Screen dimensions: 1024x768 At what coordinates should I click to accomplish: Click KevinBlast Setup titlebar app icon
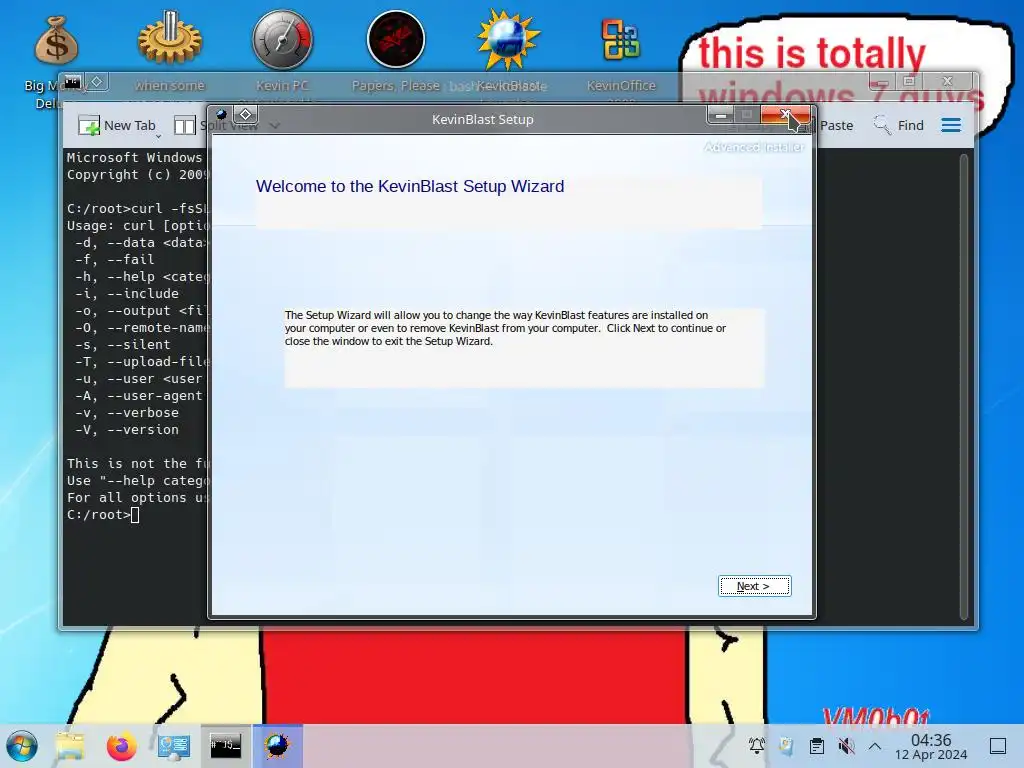click(221, 114)
